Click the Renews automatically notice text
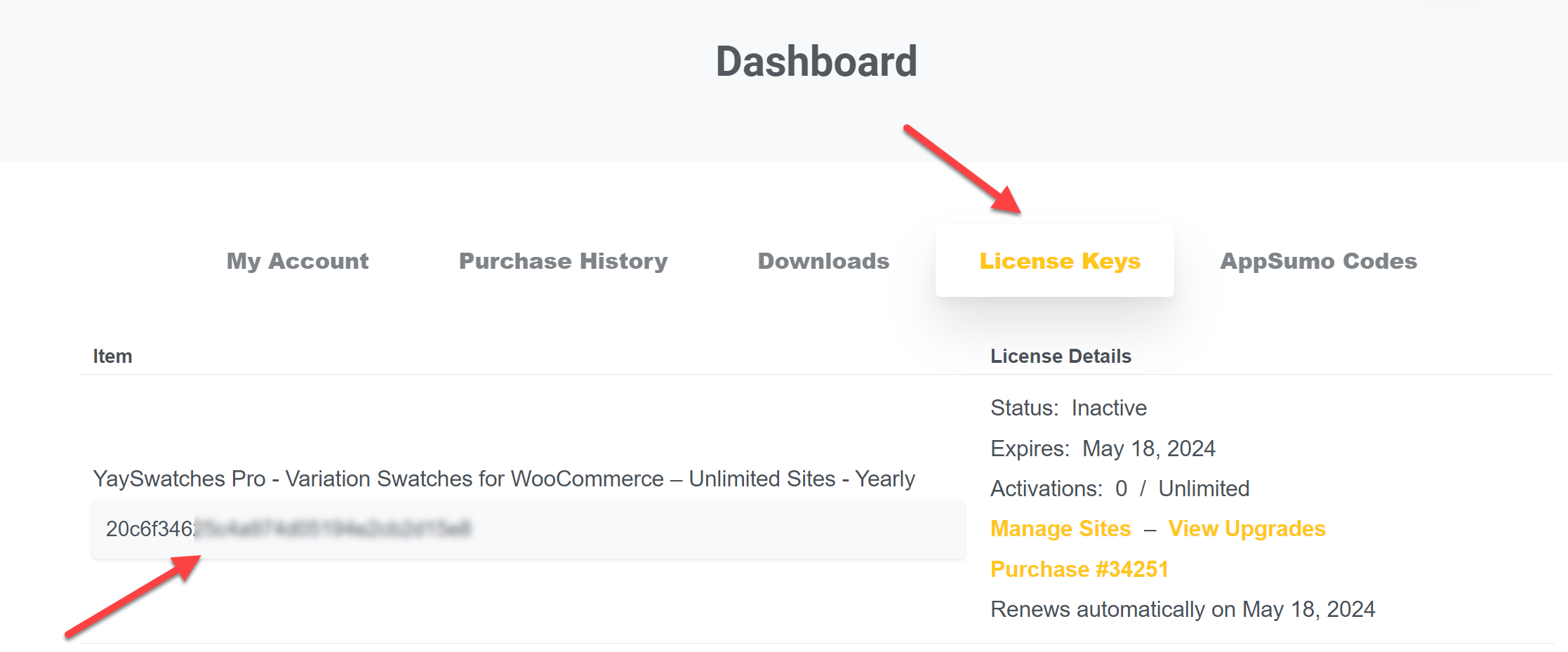 coord(1182,609)
